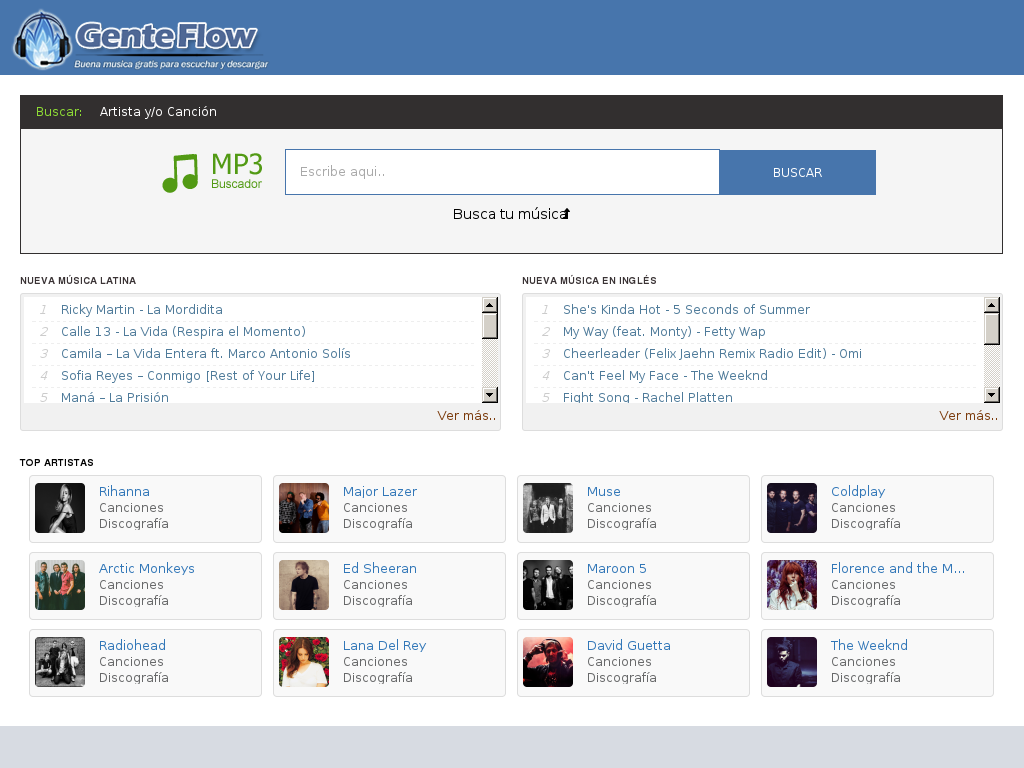1024x768 pixels.
Task: Click the down arrow on the Inglés list scrollbar
Action: [991, 394]
